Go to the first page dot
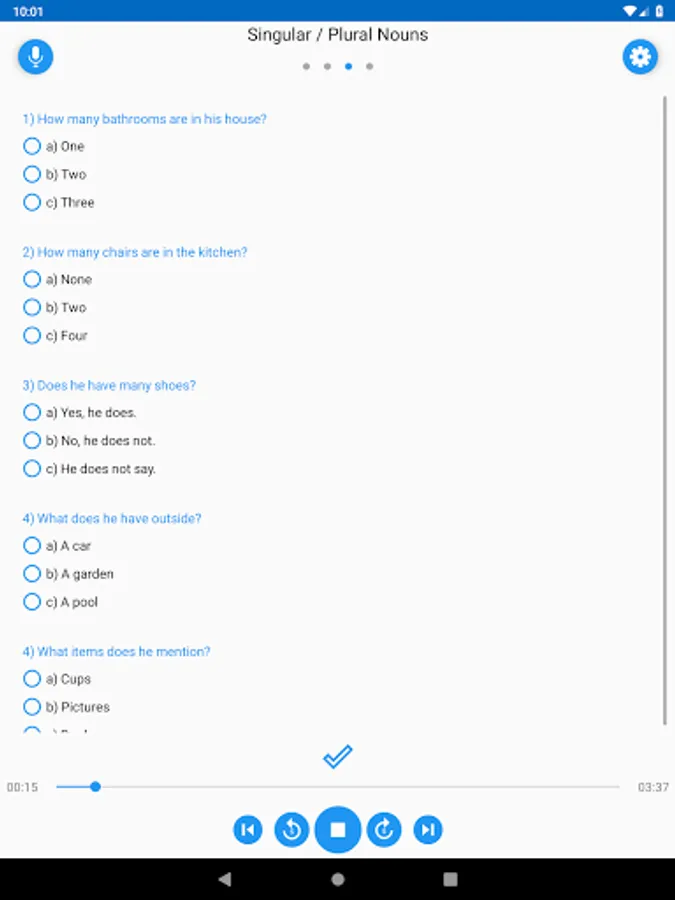Image resolution: width=675 pixels, height=900 pixels. (306, 67)
